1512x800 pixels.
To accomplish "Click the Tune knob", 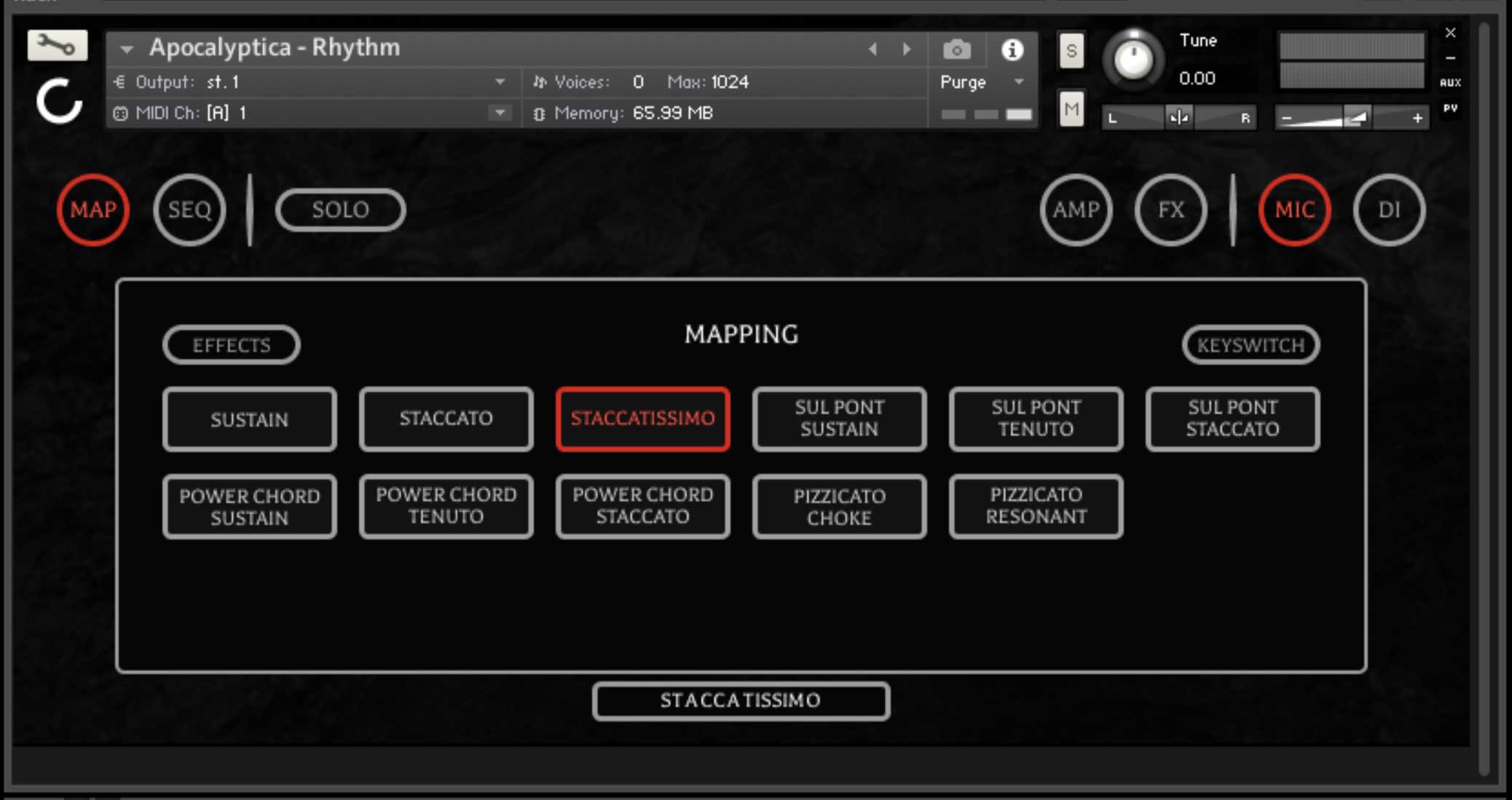I will [x=1133, y=59].
